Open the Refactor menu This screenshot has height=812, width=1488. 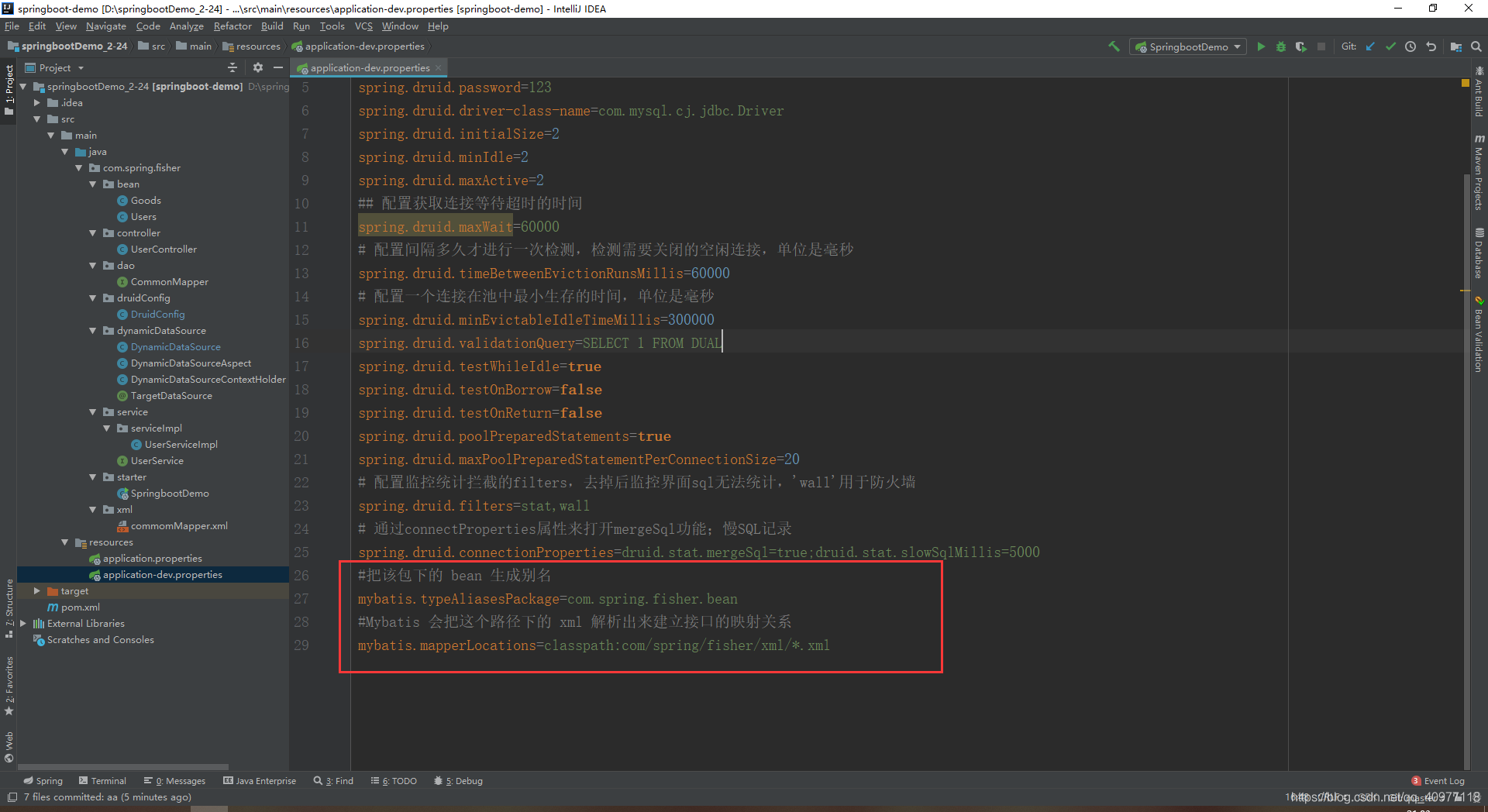[x=232, y=26]
